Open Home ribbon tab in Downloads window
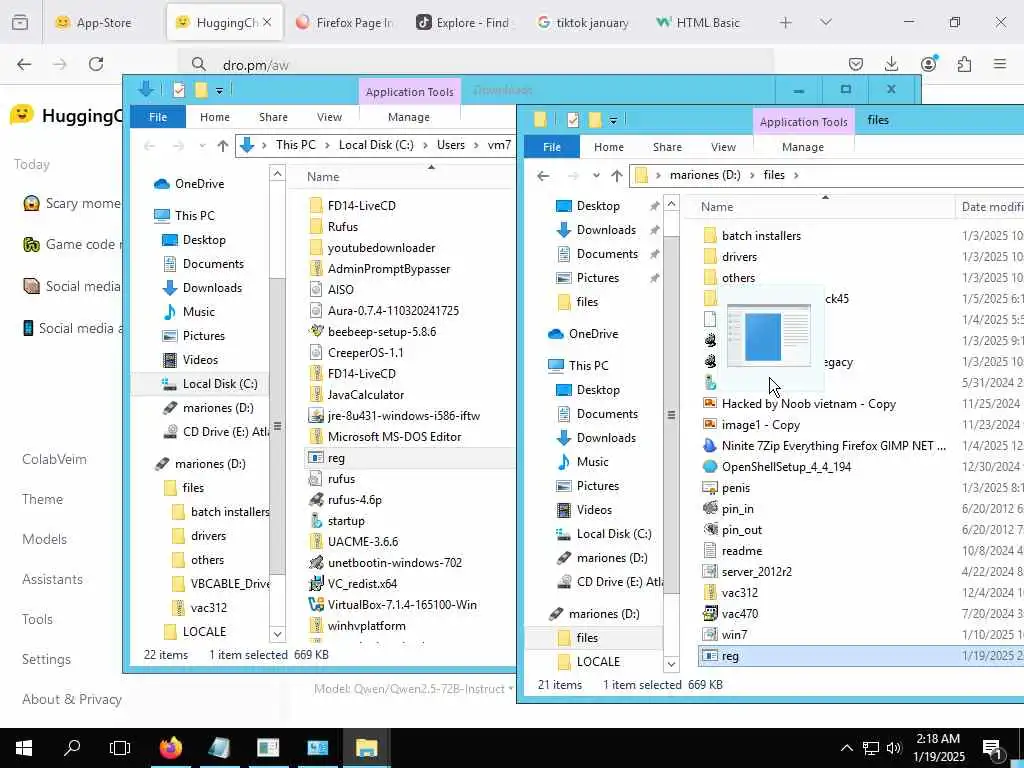Screen dimensions: 1024x768 point(215,117)
